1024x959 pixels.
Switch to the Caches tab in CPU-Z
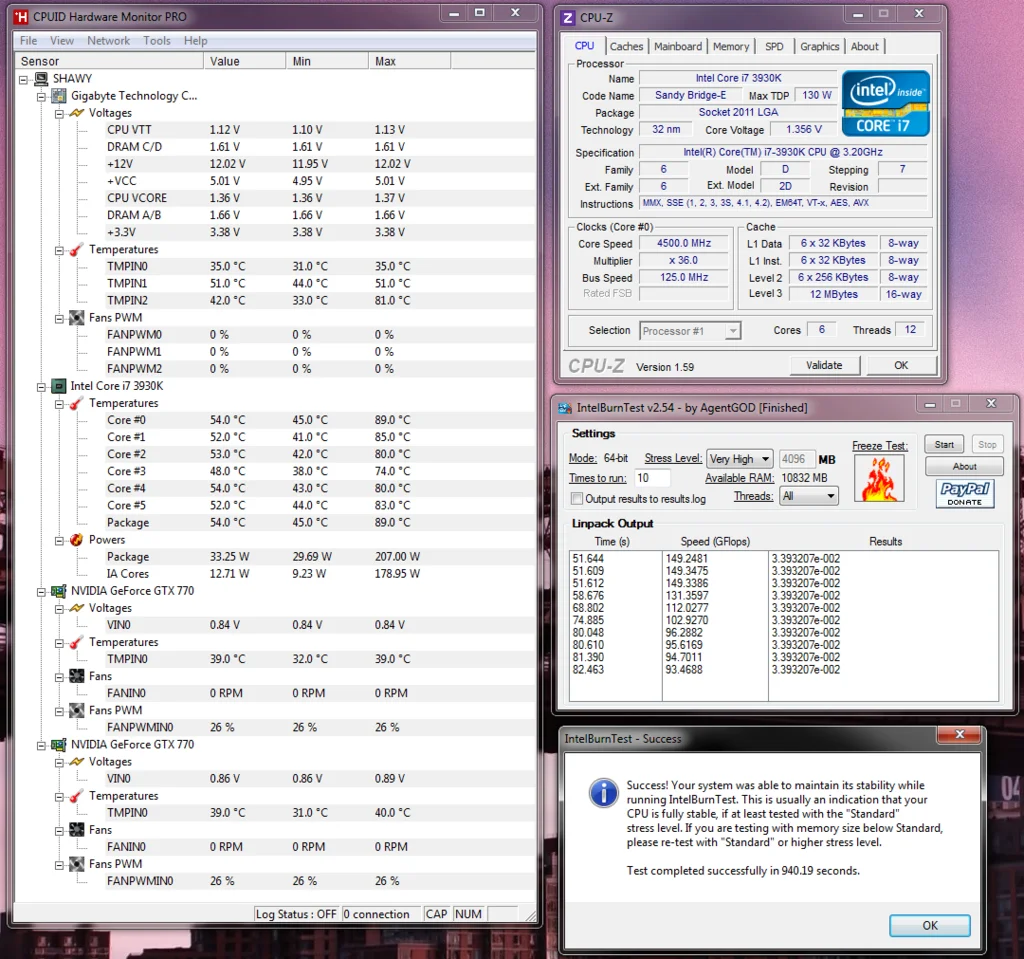pyautogui.click(x=626, y=46)
